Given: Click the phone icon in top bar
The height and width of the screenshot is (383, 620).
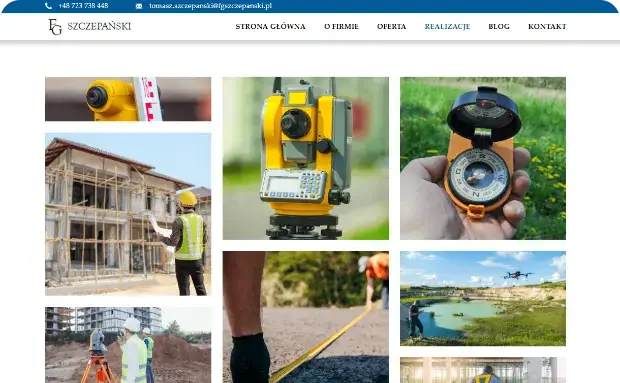Looking at the screenshot, I should point(48,6).
